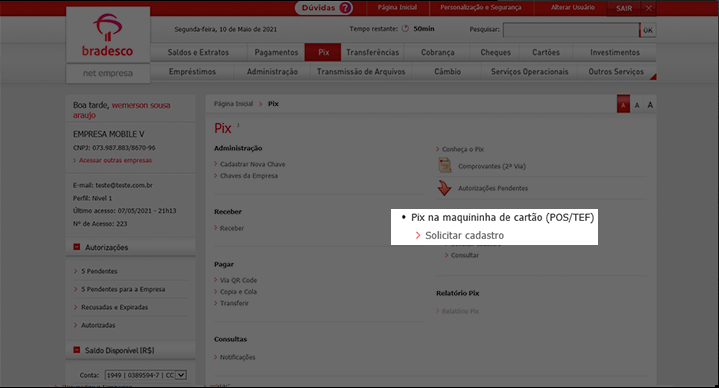Open the Outros Serviços menu
This screenshot has width=719, height=388.
[x=616, y=72]
